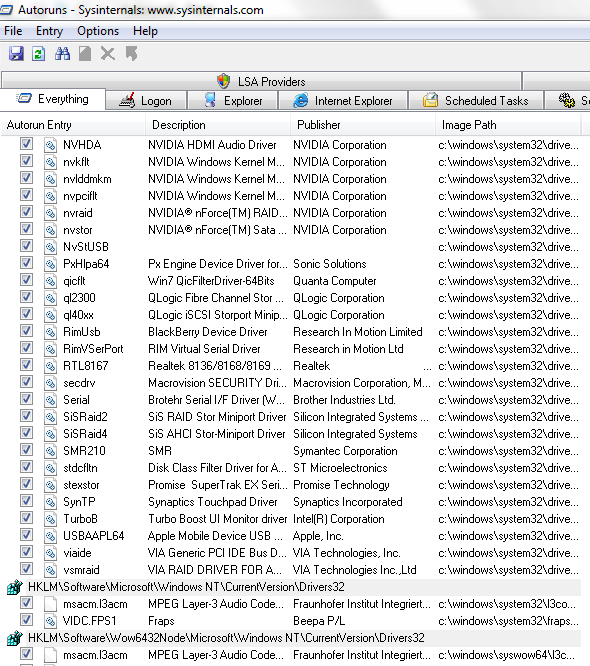Sort by the Autorun Entry column header
Screen dimensions: 590x666
73,125
